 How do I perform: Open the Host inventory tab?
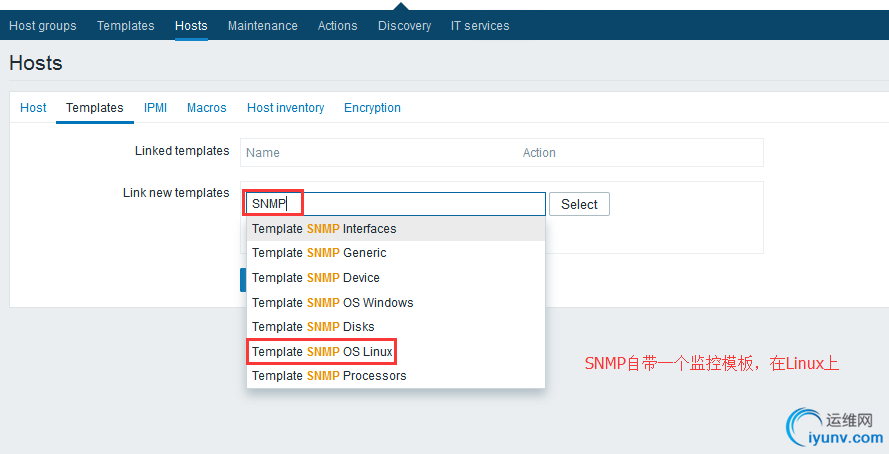(285, 108)
